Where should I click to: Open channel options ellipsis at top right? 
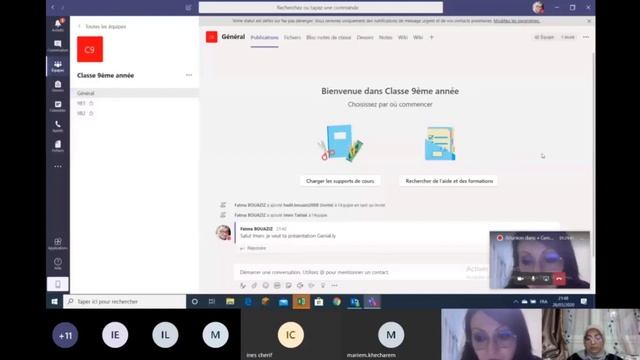[586, 37]
